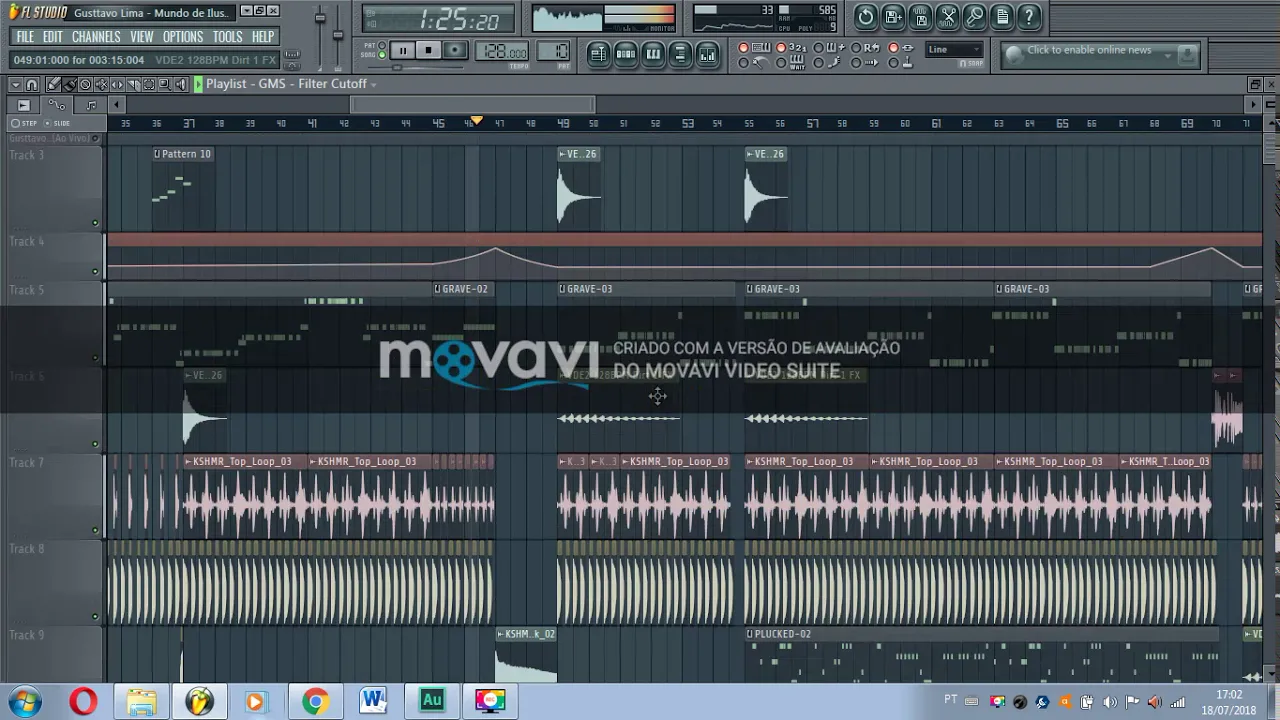This screenshot has height=720, width=1280.
Task: Open the EDIT menu
Action: pyautogui.click(x=53, y=37)
